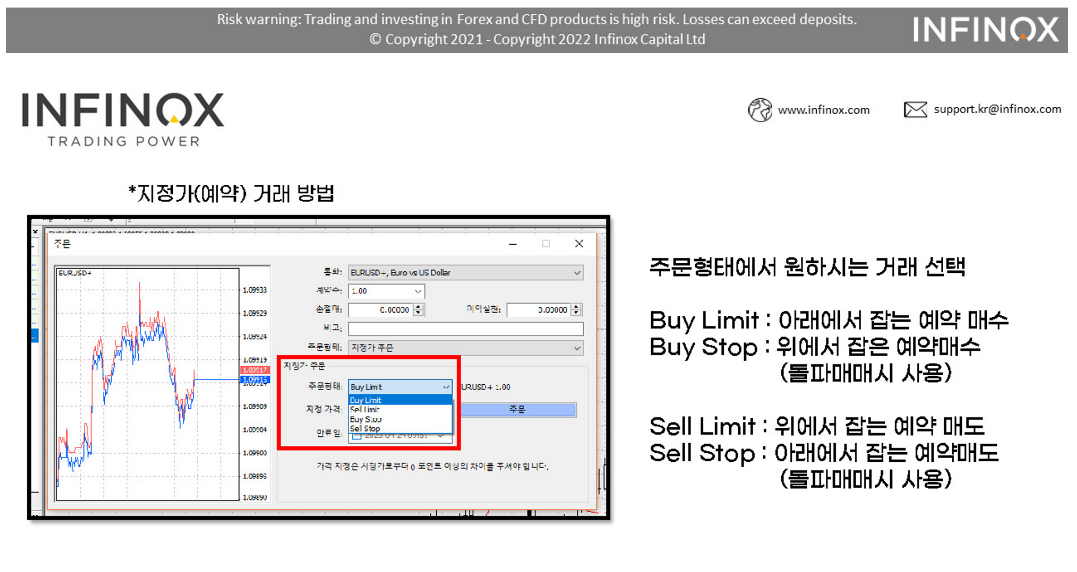Image resolution: width=1077 pixels, height=572 pixels.
Task: Choose Sell Limit in the dropdown list
Action: pyautogui.click(x=400, y=409)
